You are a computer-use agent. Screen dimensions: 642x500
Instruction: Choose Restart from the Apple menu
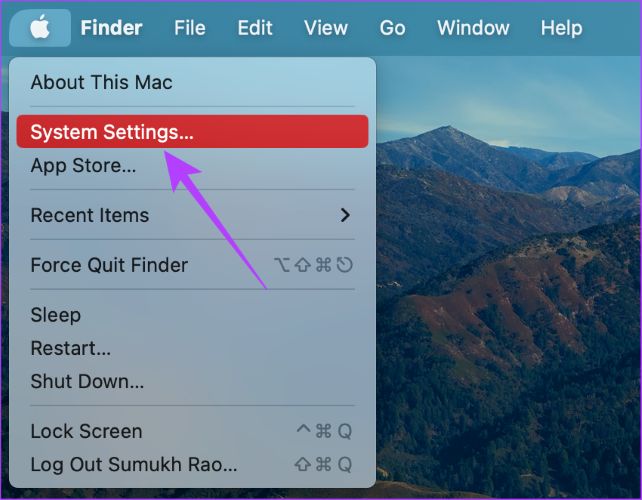click(70, 348)
